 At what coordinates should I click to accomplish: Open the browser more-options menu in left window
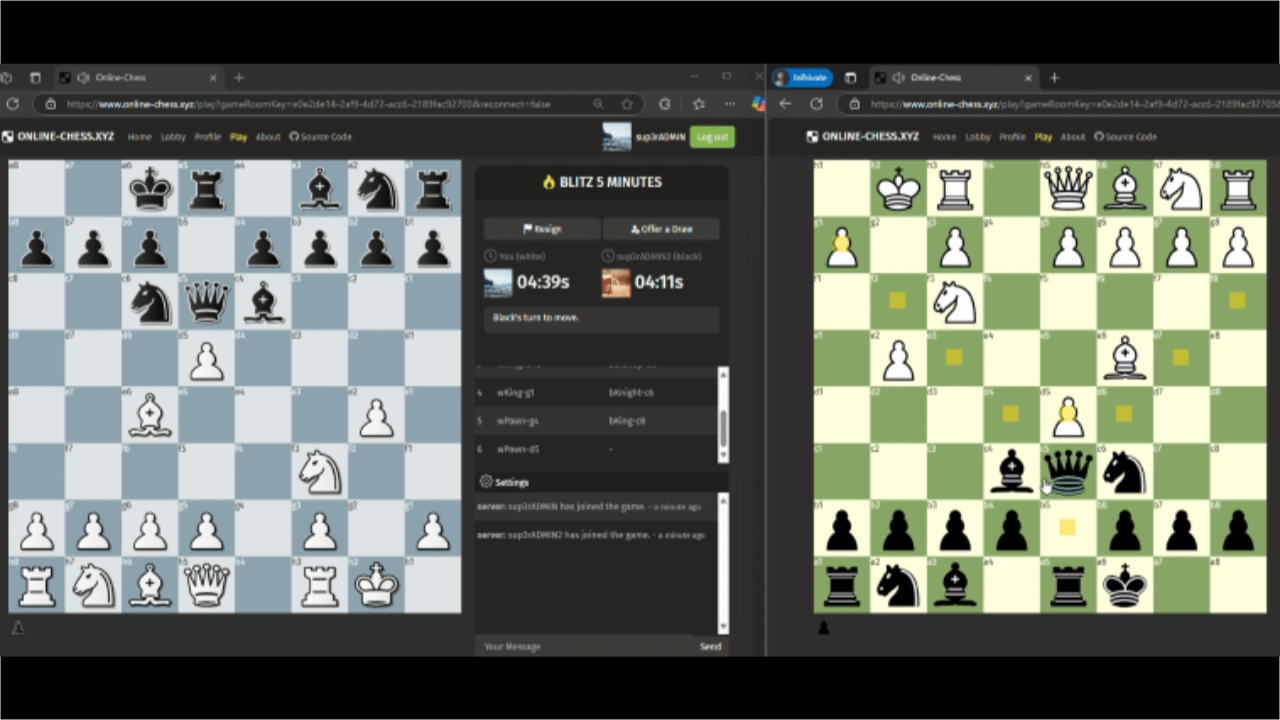coord(731,104)
